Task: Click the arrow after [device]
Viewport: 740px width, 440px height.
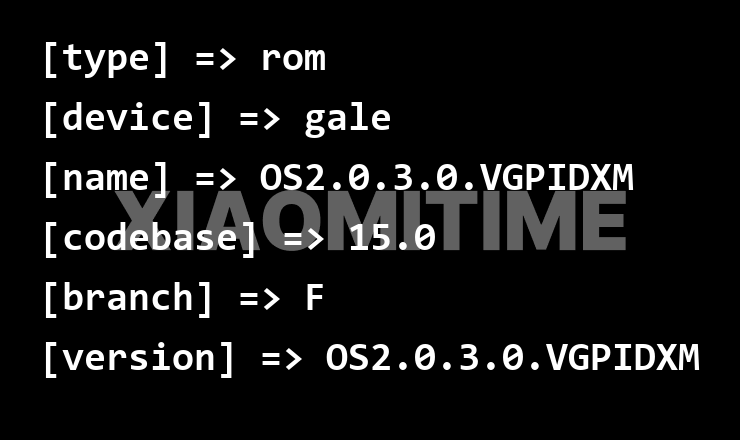Action: (x=260, y=119)
